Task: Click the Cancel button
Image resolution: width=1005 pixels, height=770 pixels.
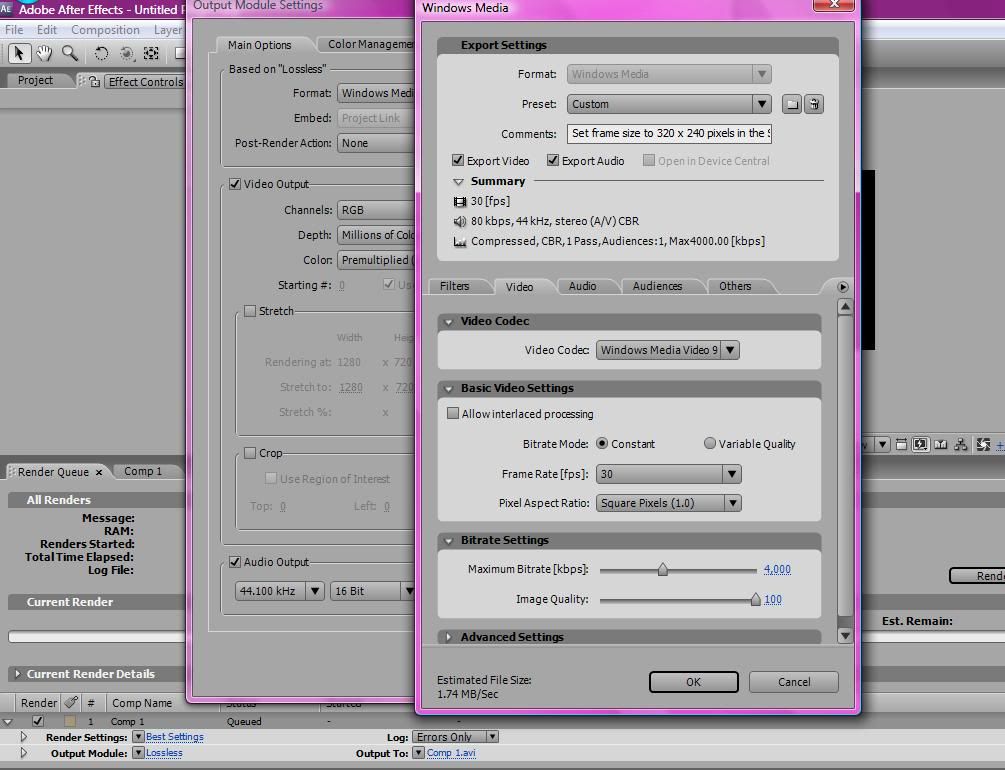Action: click(x=794, y=682)
